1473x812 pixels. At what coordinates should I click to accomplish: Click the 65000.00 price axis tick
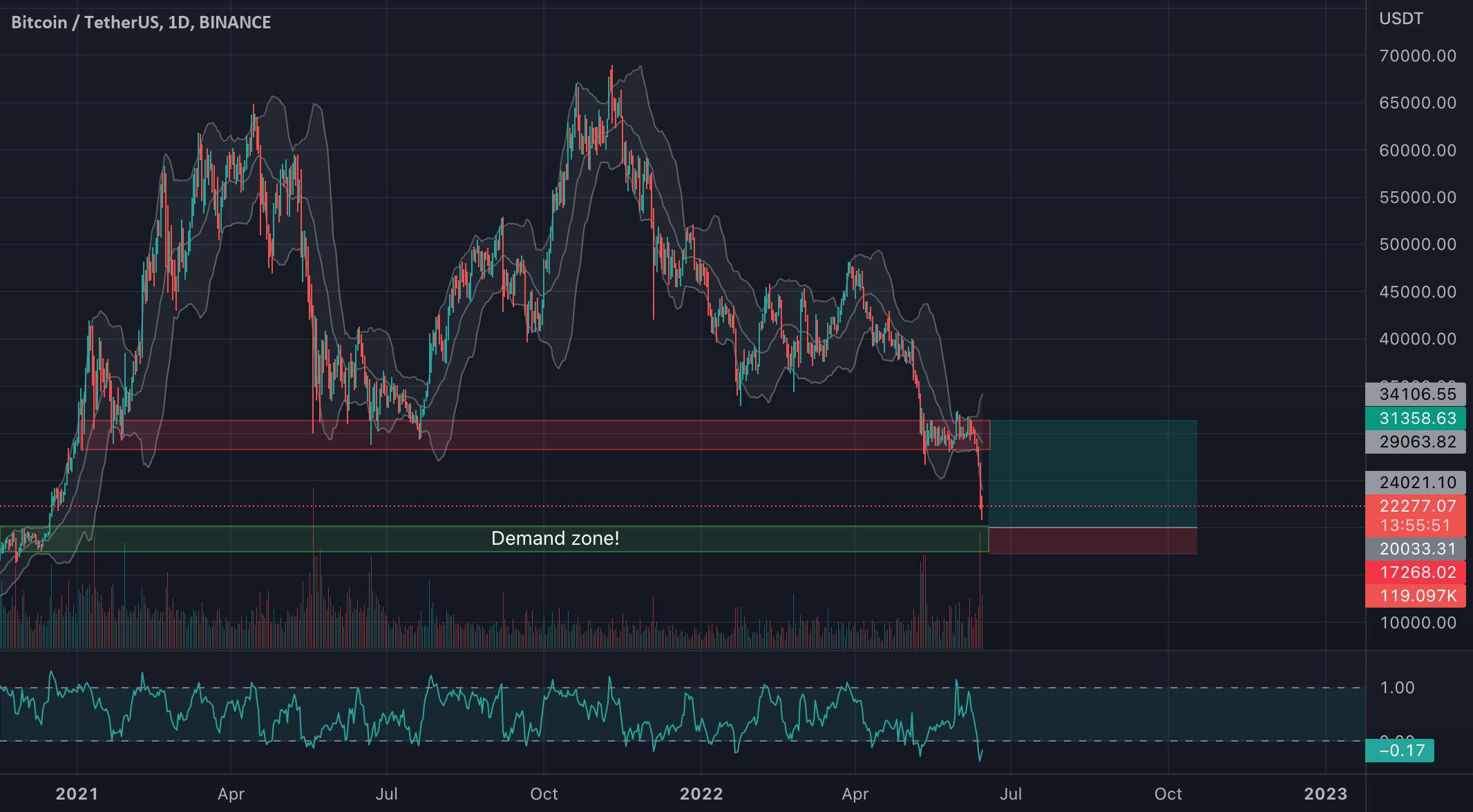pos(1418,103)
